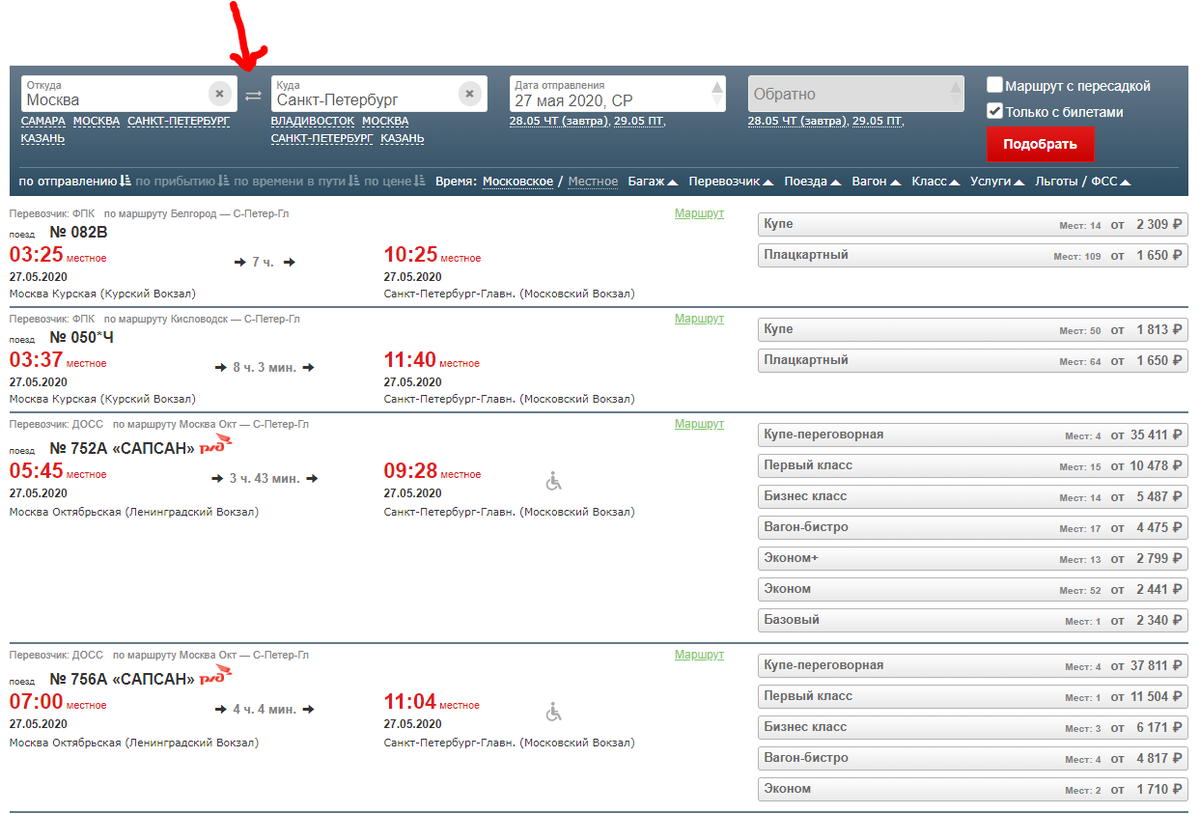Select Купе from 1 813 ₽ on train 050*Ч
The width and height of the screenshot is (1200, 814).
coord(973,330)
